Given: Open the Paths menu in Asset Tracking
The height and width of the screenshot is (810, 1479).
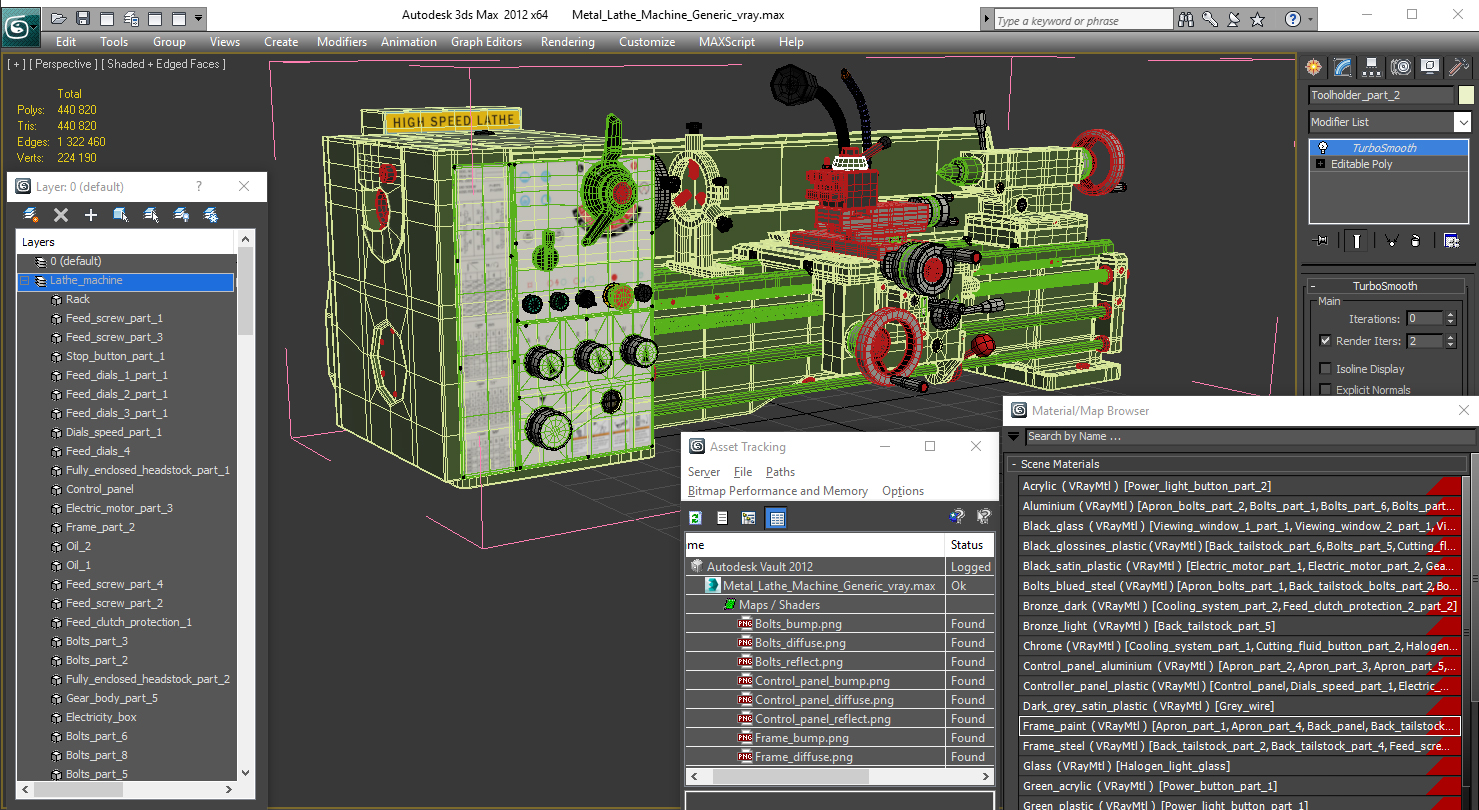Looking at the screenshot, I should (780, 472).
